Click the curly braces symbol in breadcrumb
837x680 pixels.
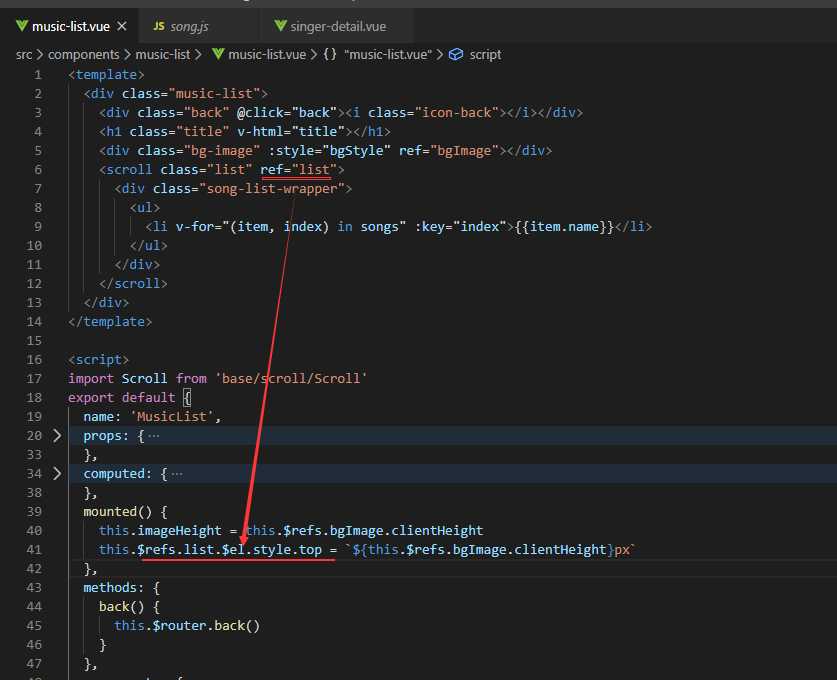[330, 54]
